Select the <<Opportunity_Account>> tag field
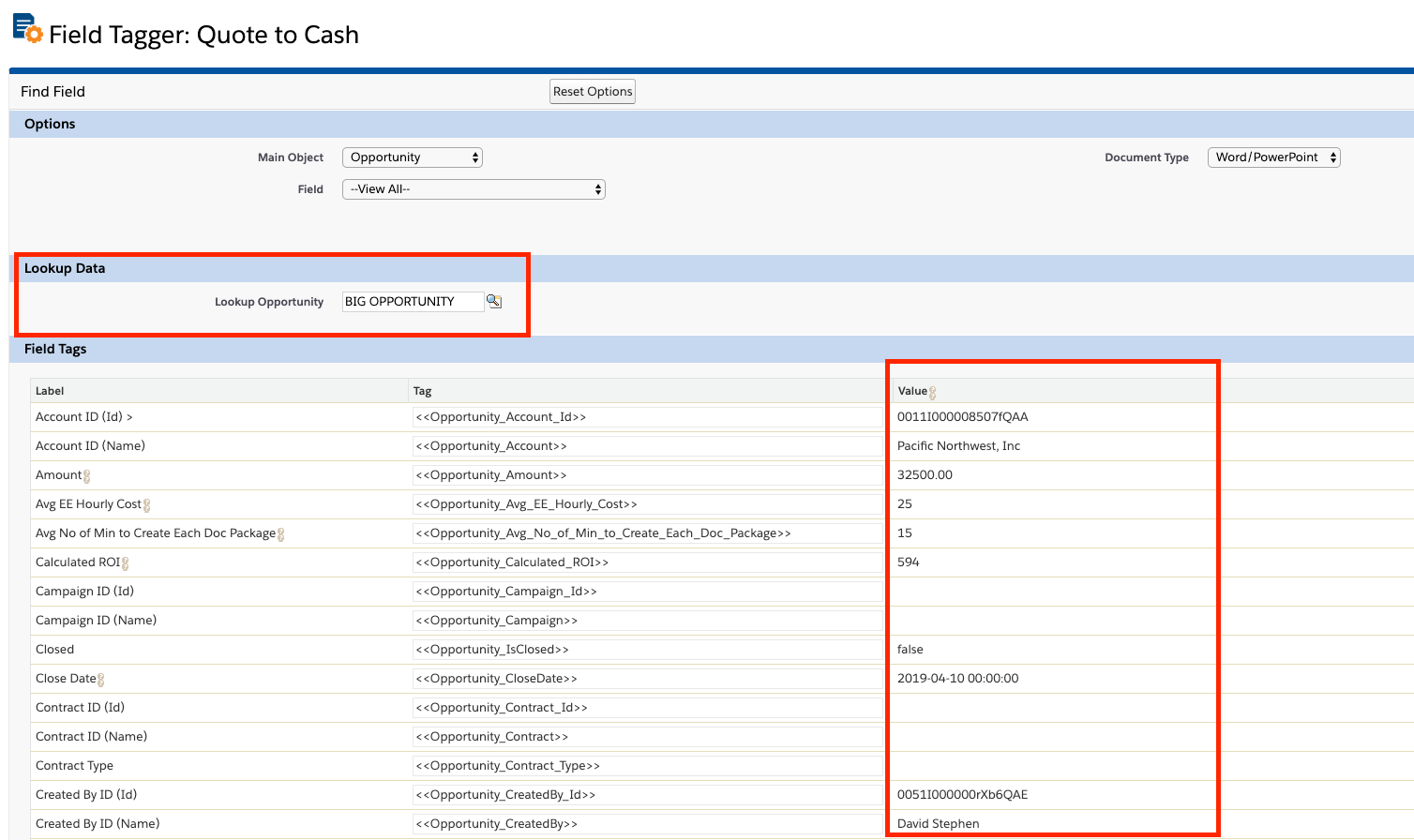This screenshot has height=840, width=1414. click(648, 446)
